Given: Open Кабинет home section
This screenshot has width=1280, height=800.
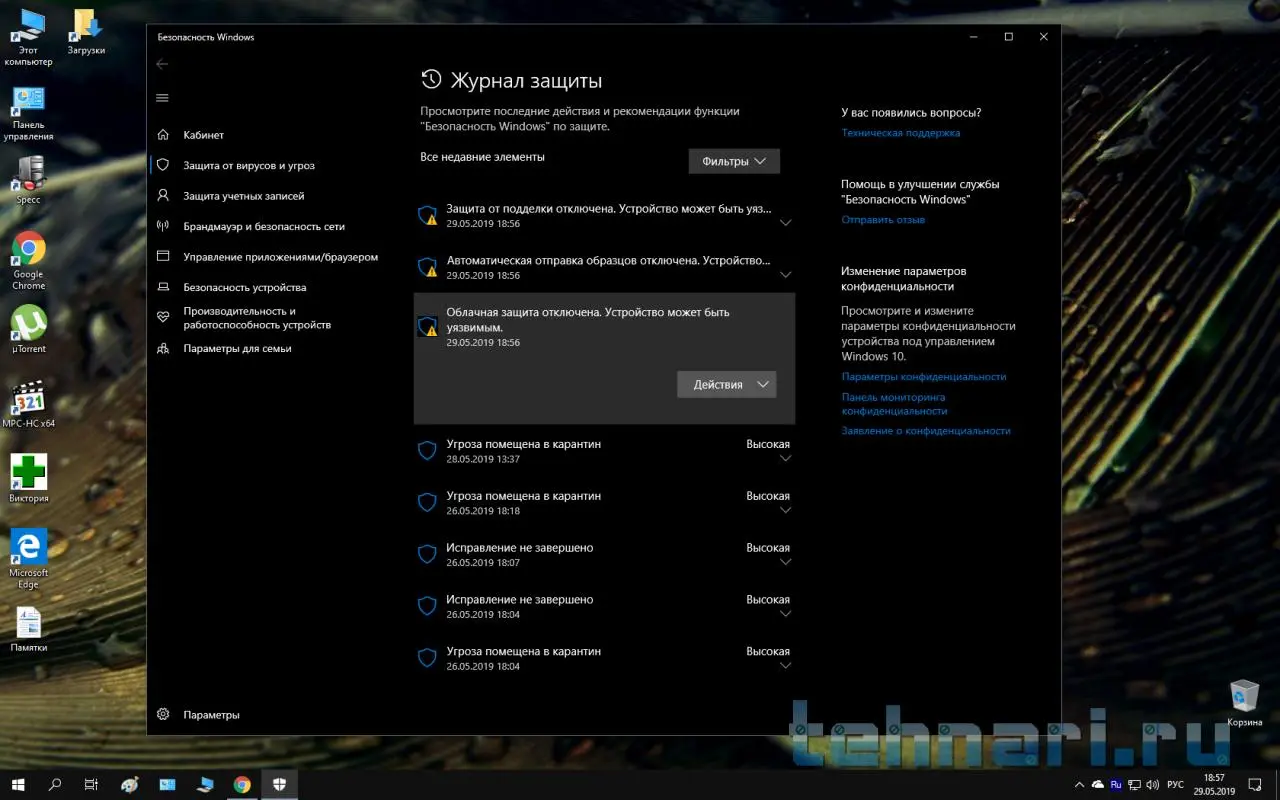Looking at the screenshot, I should pyautogui.click(x=203, y=135).
